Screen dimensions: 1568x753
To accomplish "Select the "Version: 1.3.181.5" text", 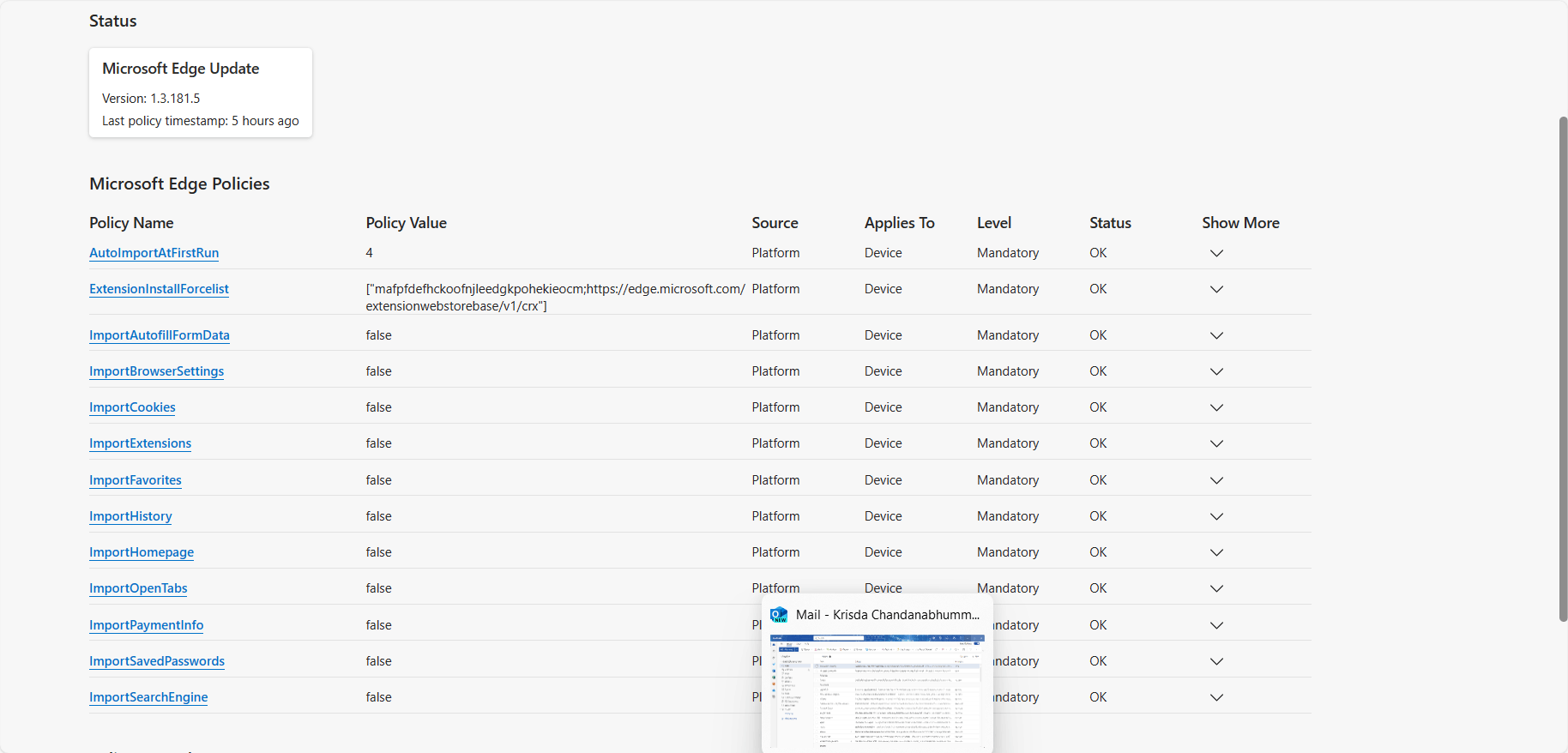I will (151, 99).
